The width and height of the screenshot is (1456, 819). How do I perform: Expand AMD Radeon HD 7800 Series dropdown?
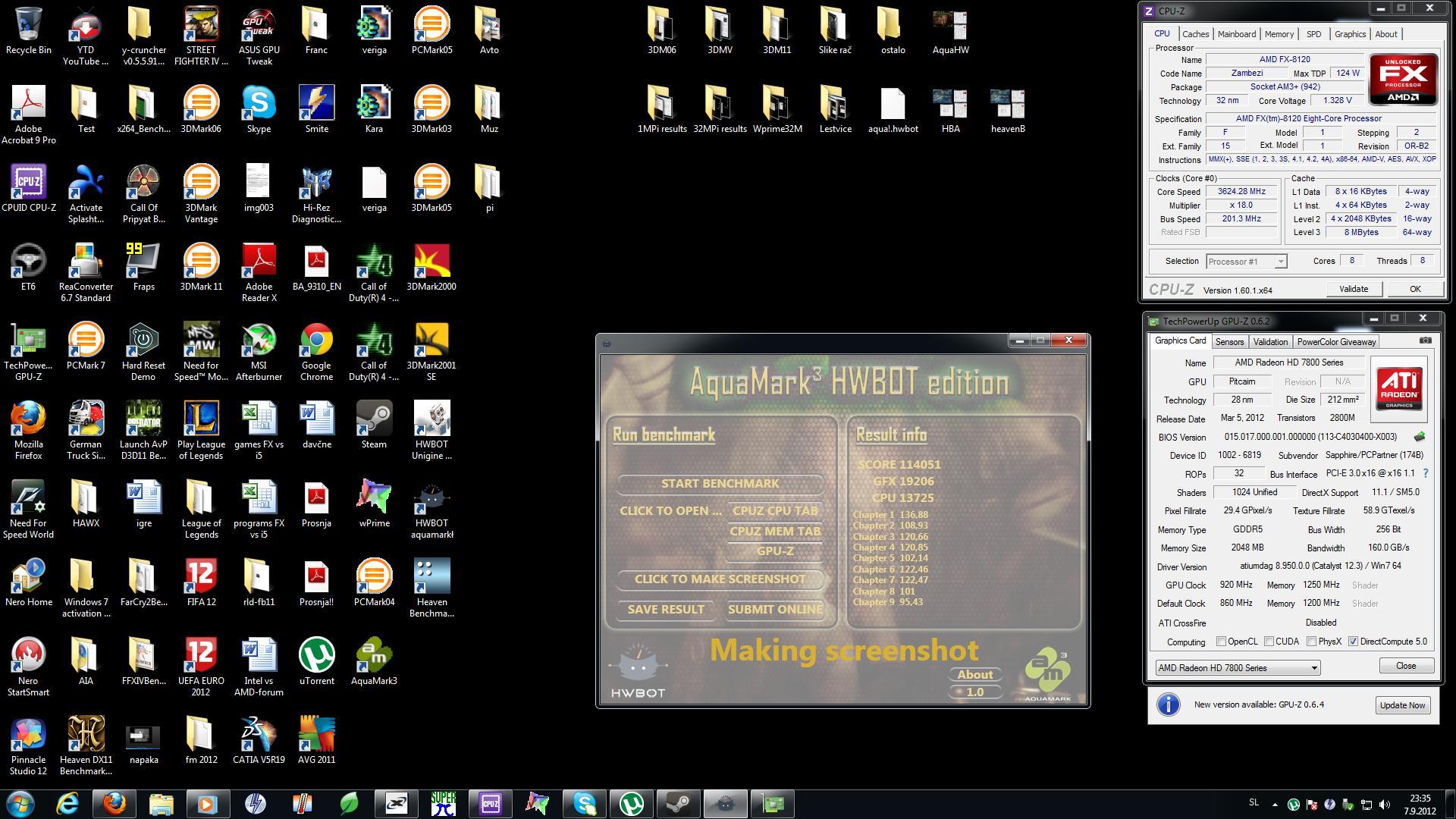click(x=1238, y=667)
